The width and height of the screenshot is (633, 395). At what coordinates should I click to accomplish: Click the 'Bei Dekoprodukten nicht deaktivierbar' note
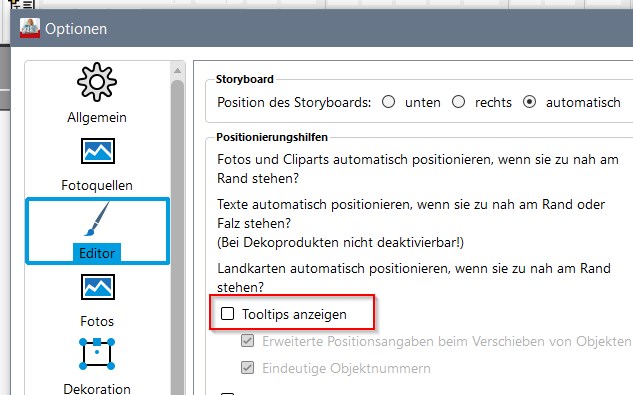[x=340, y=242]
